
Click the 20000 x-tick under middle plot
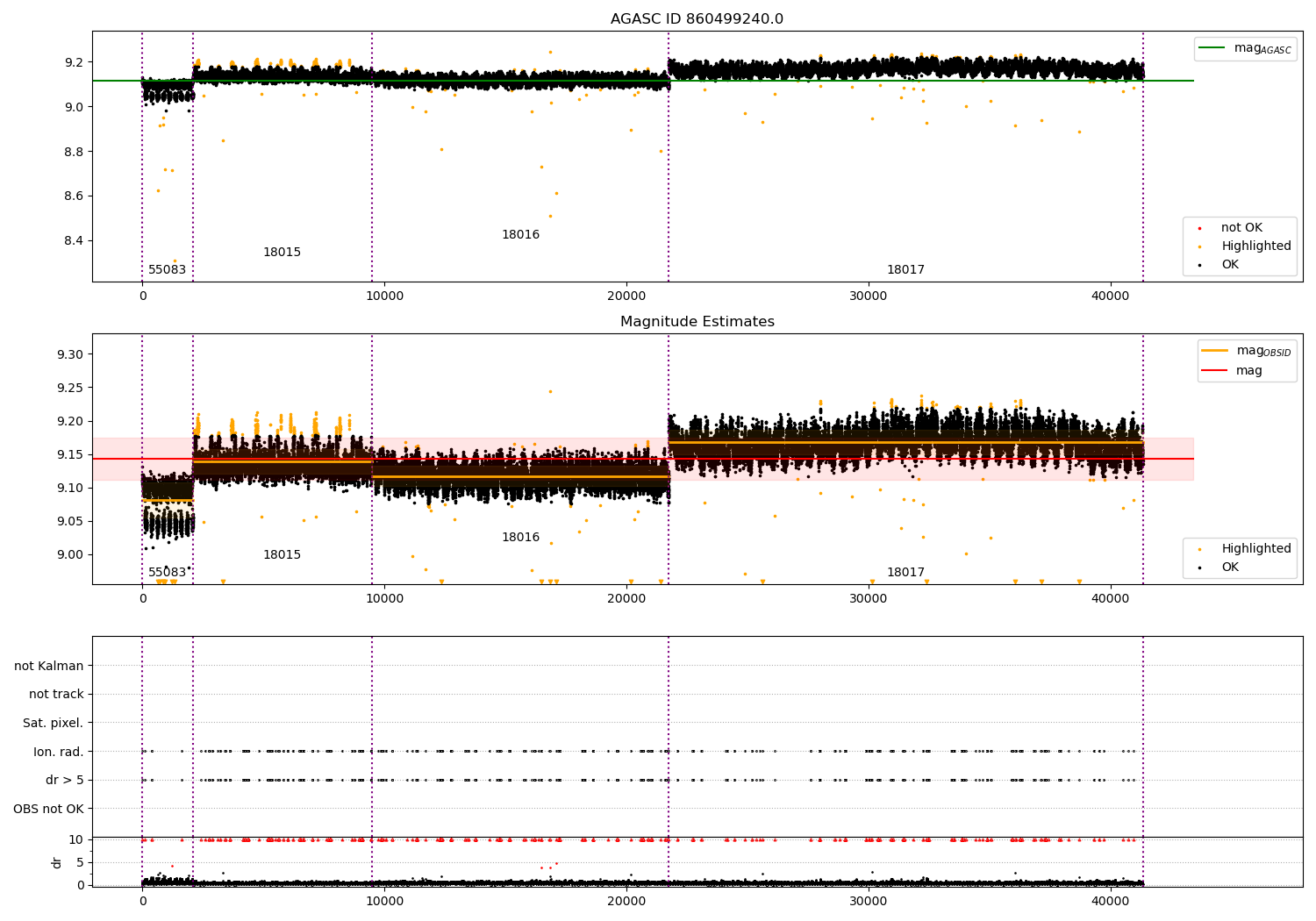click(x=626, y=599)
